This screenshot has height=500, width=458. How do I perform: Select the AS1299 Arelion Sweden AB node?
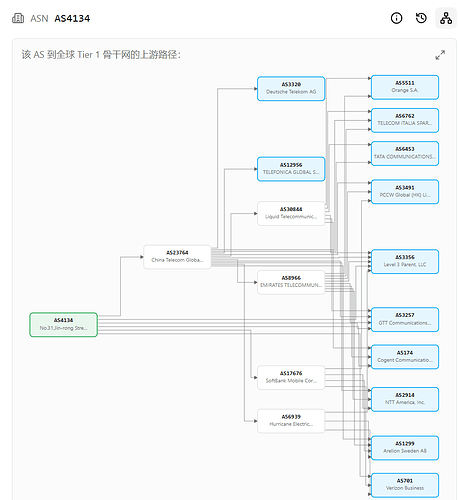405,448
